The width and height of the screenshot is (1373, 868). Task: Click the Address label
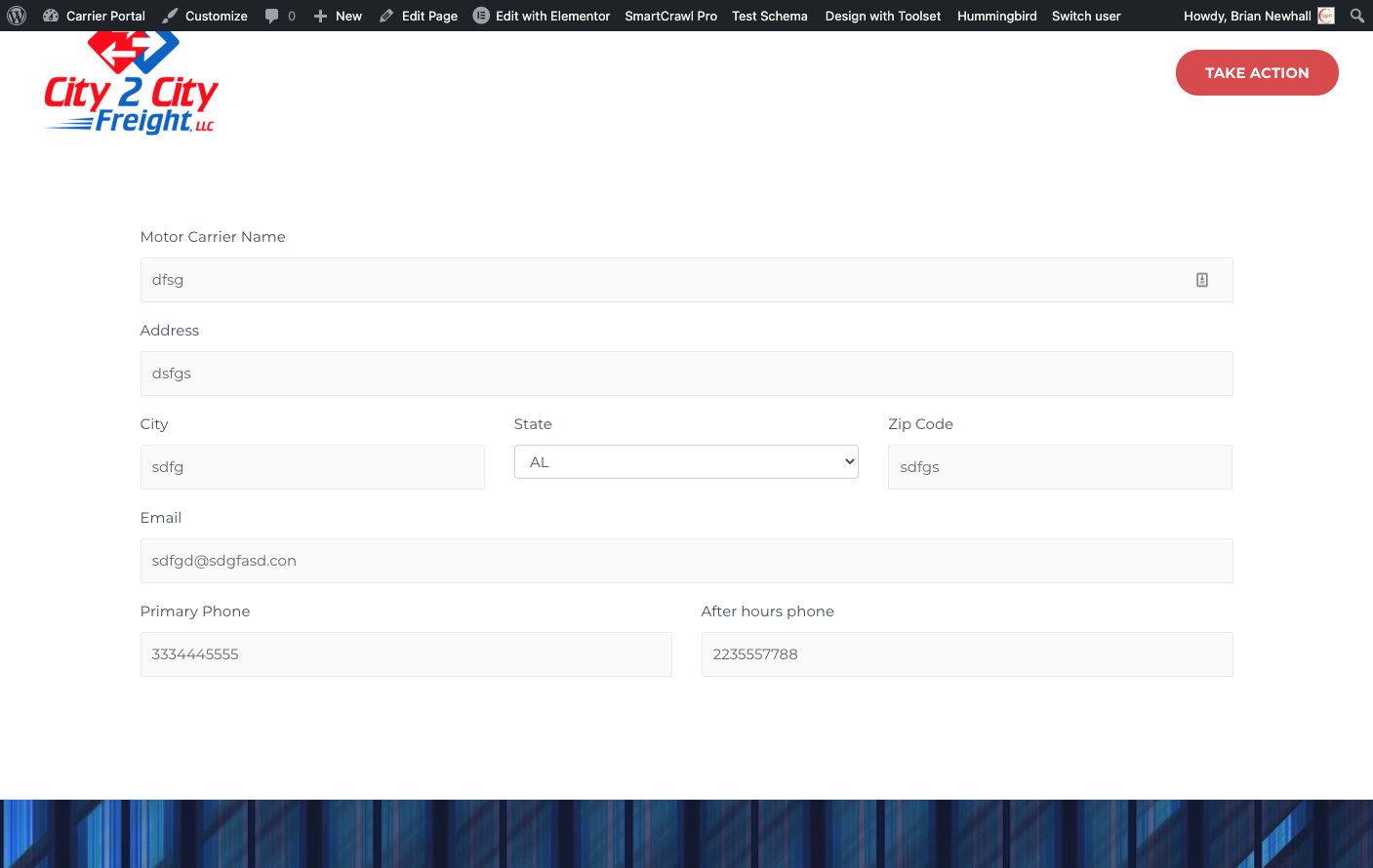pos(170,331)
